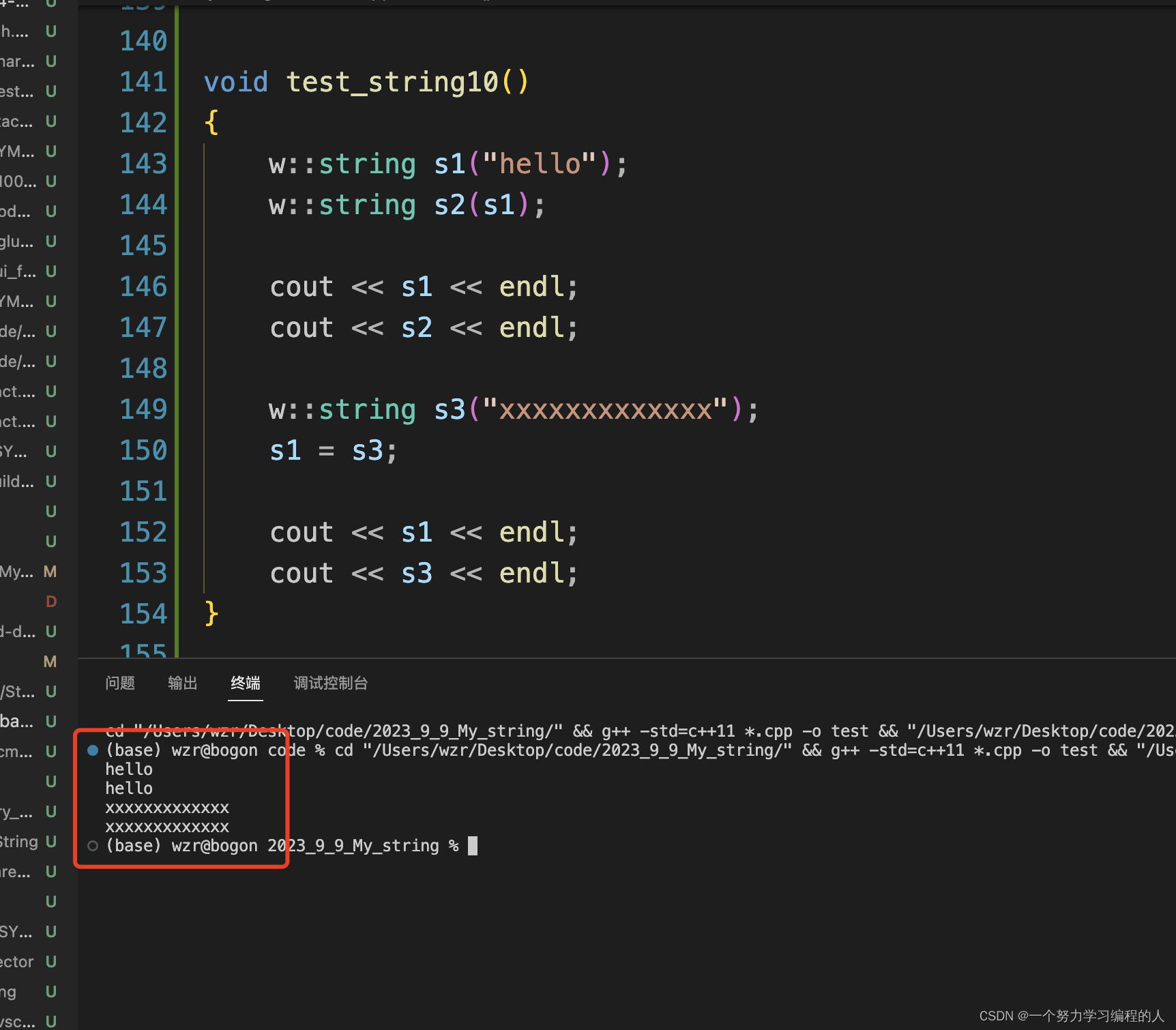Click cout on line 147
The width and height of the screenshot is (1176, 1030).
(x=302, y=328)
